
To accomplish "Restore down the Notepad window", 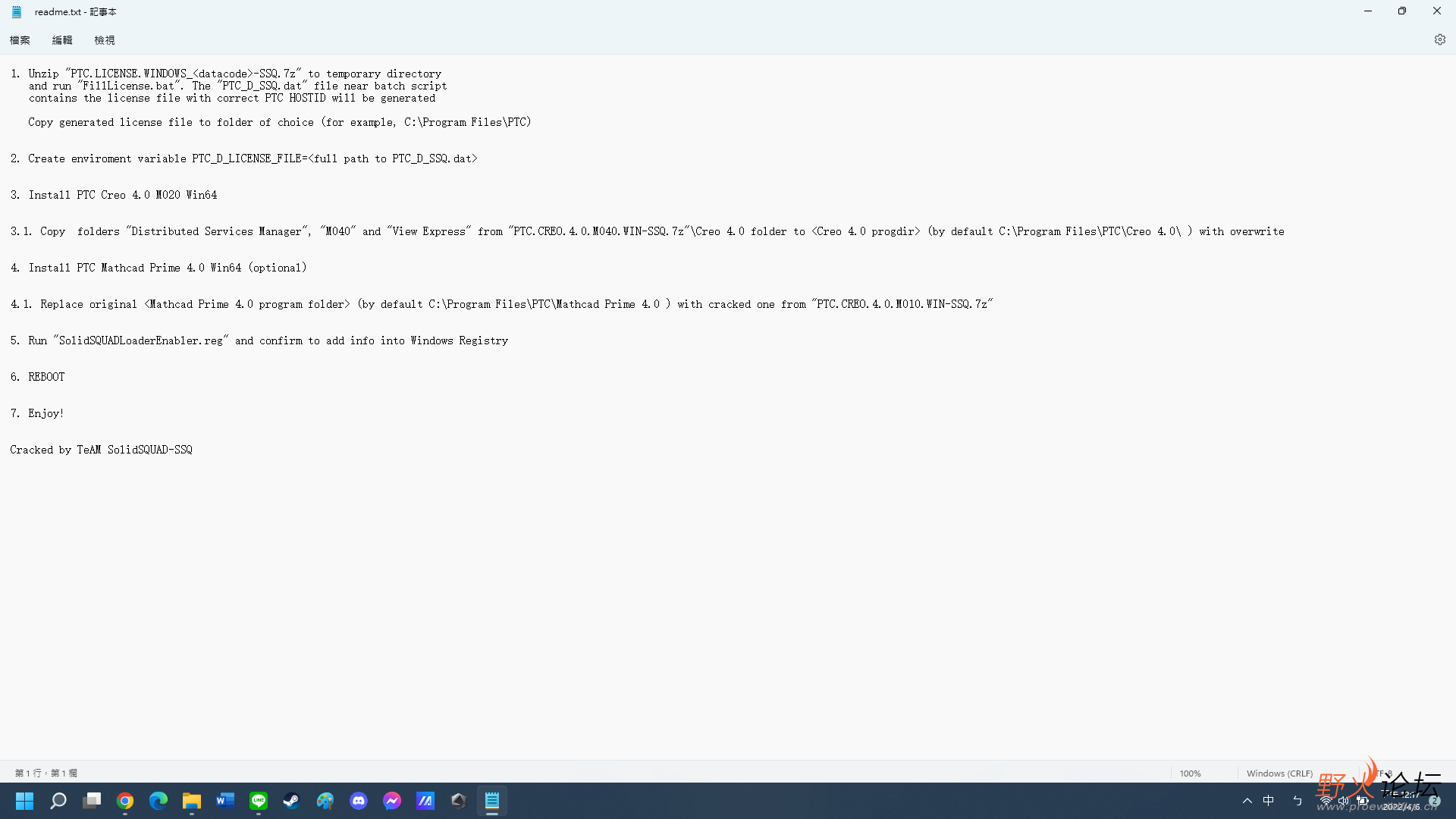I will 1402,11.
